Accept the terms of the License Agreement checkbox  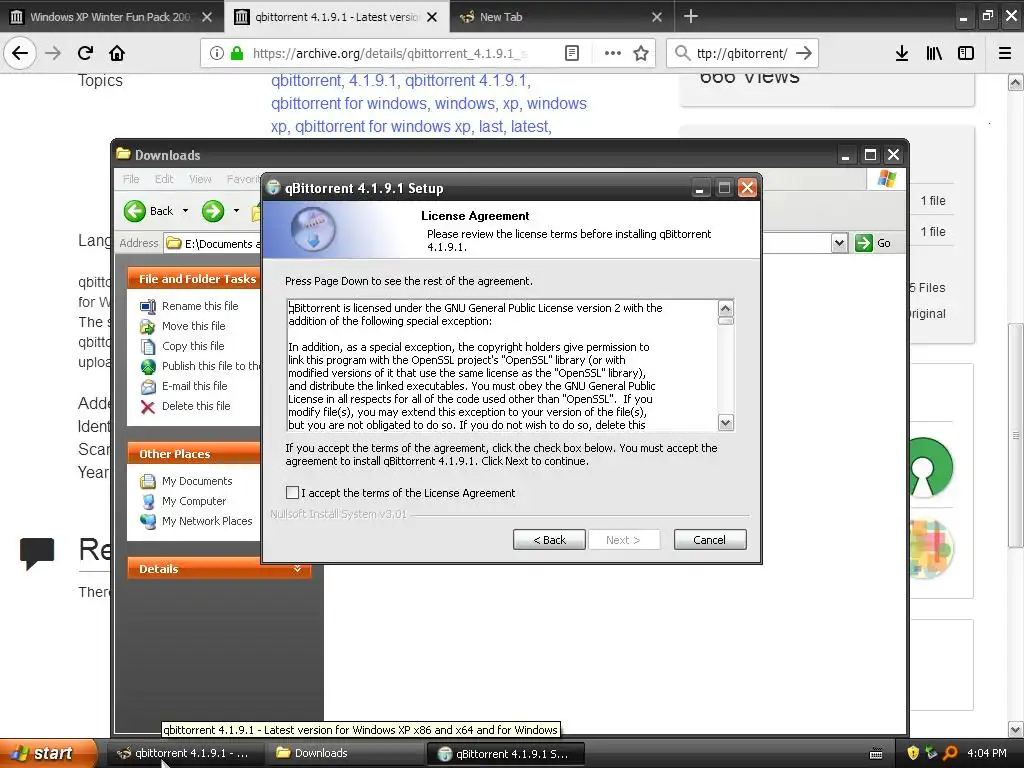pyautogui.click(x=292, y=492)
